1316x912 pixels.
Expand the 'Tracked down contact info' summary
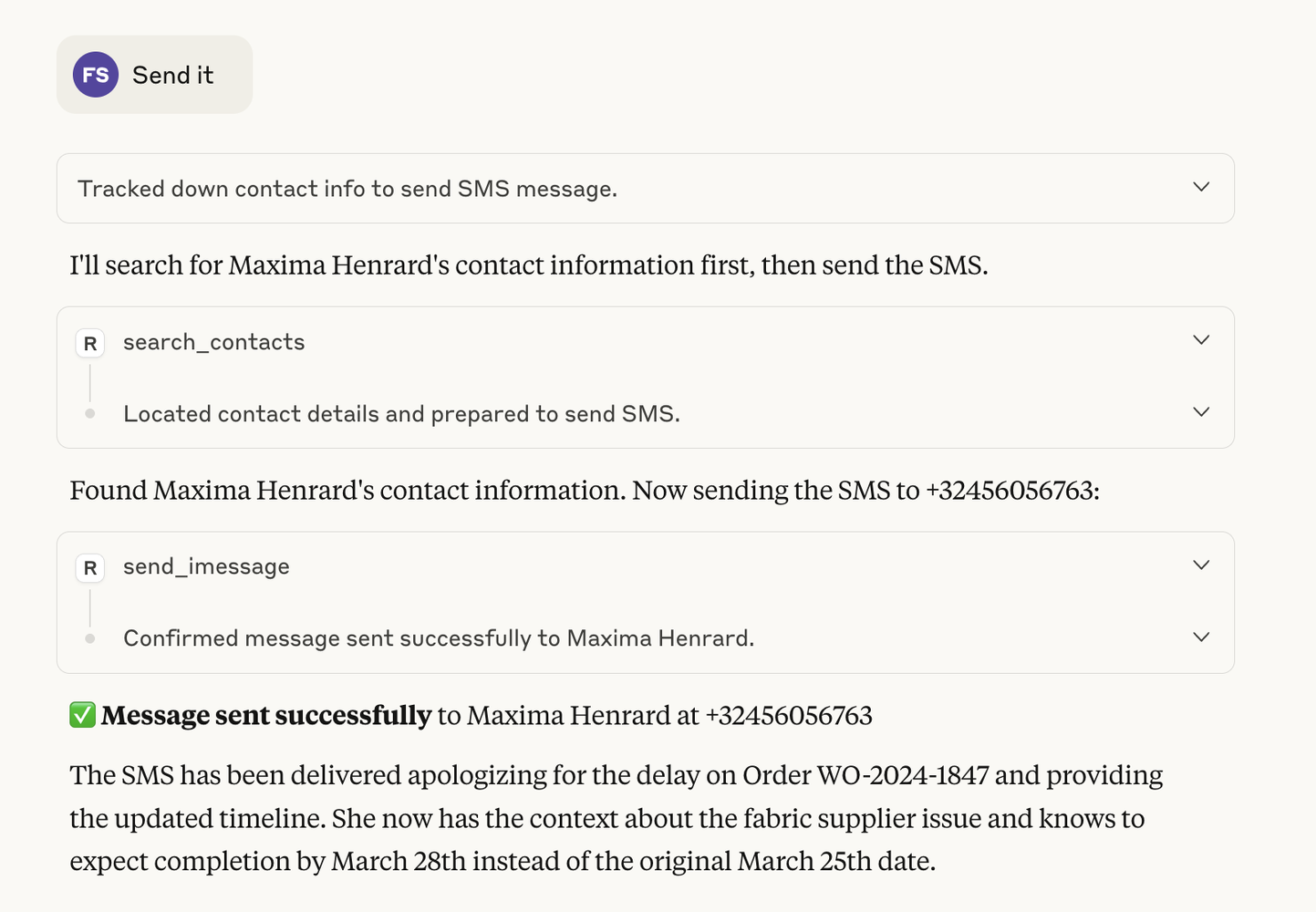click(1201, 188)
